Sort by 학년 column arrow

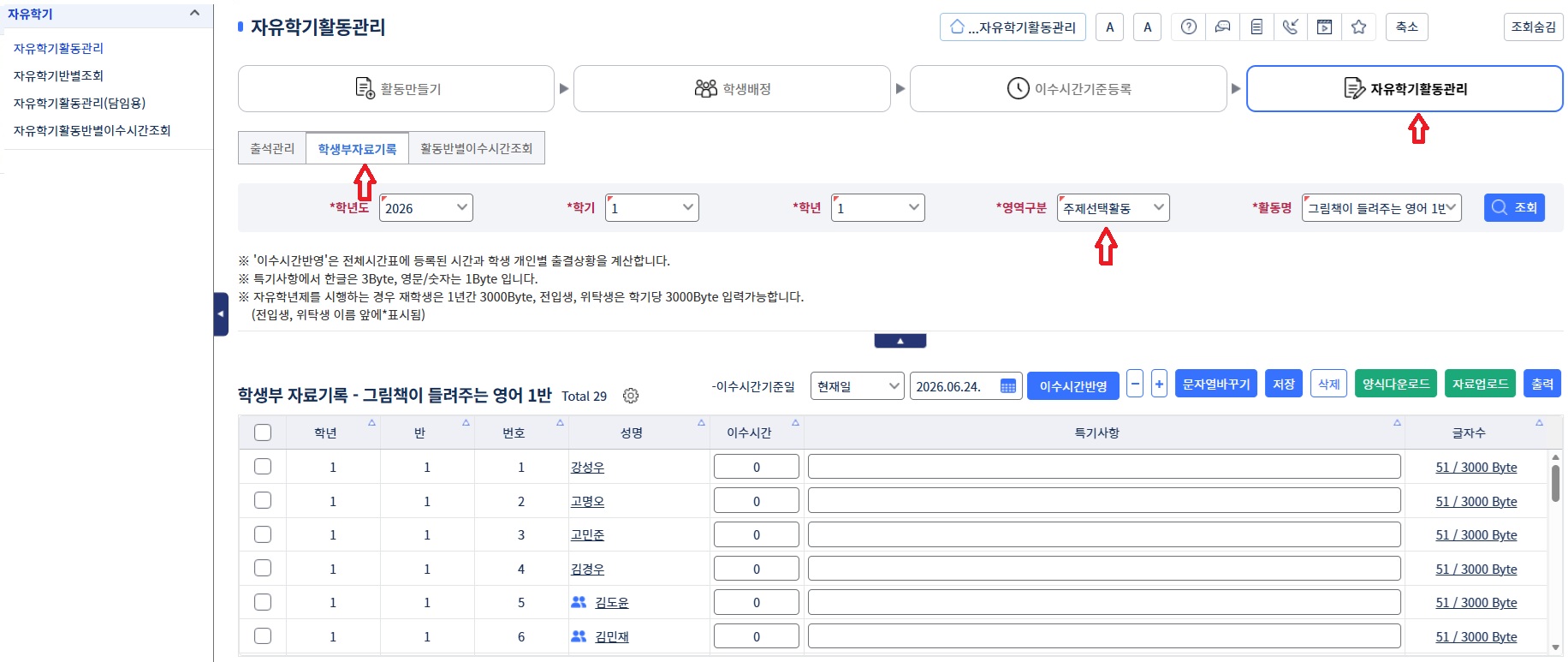(x=371, y=422)
